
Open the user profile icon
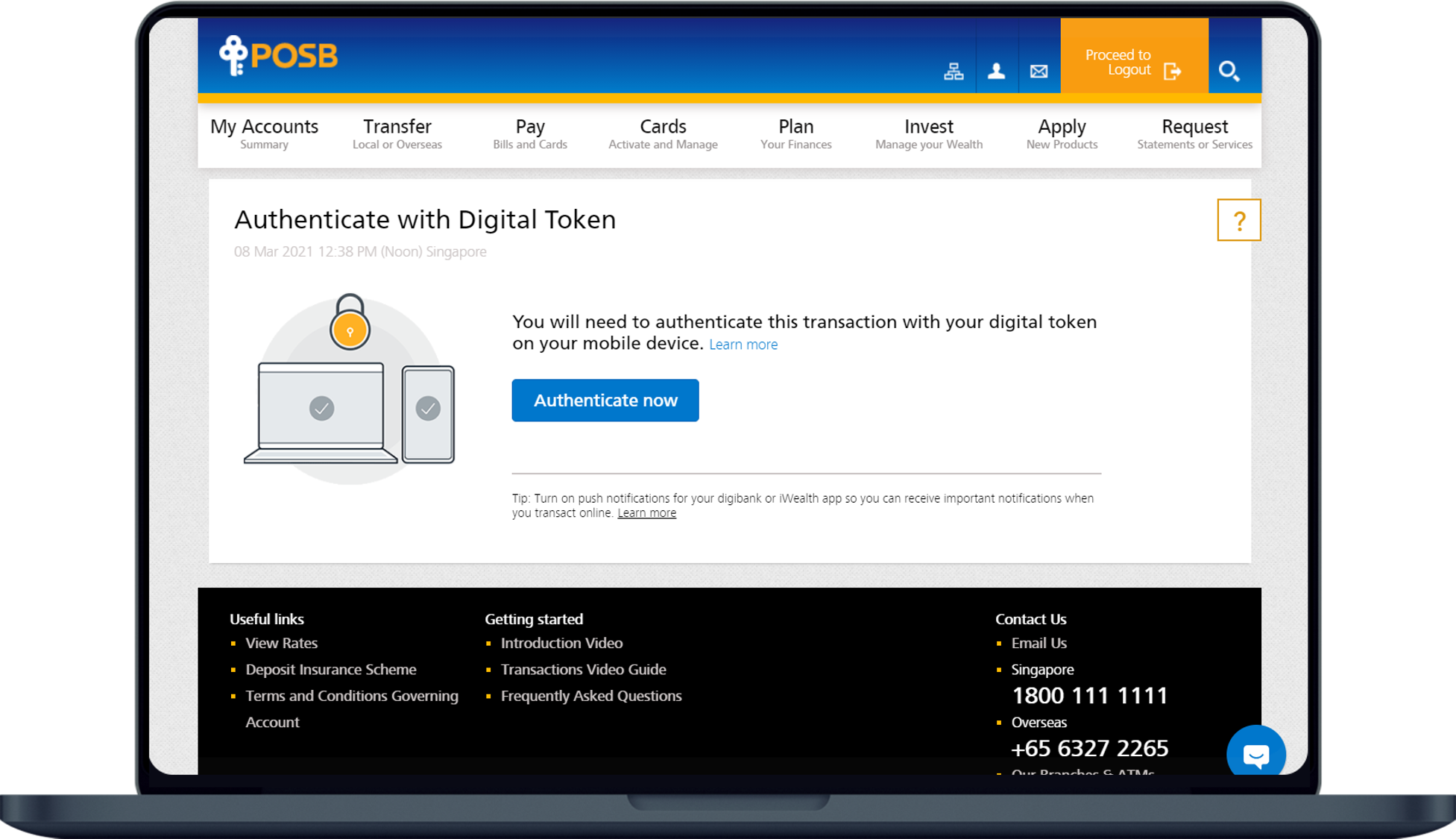[996, 71]
